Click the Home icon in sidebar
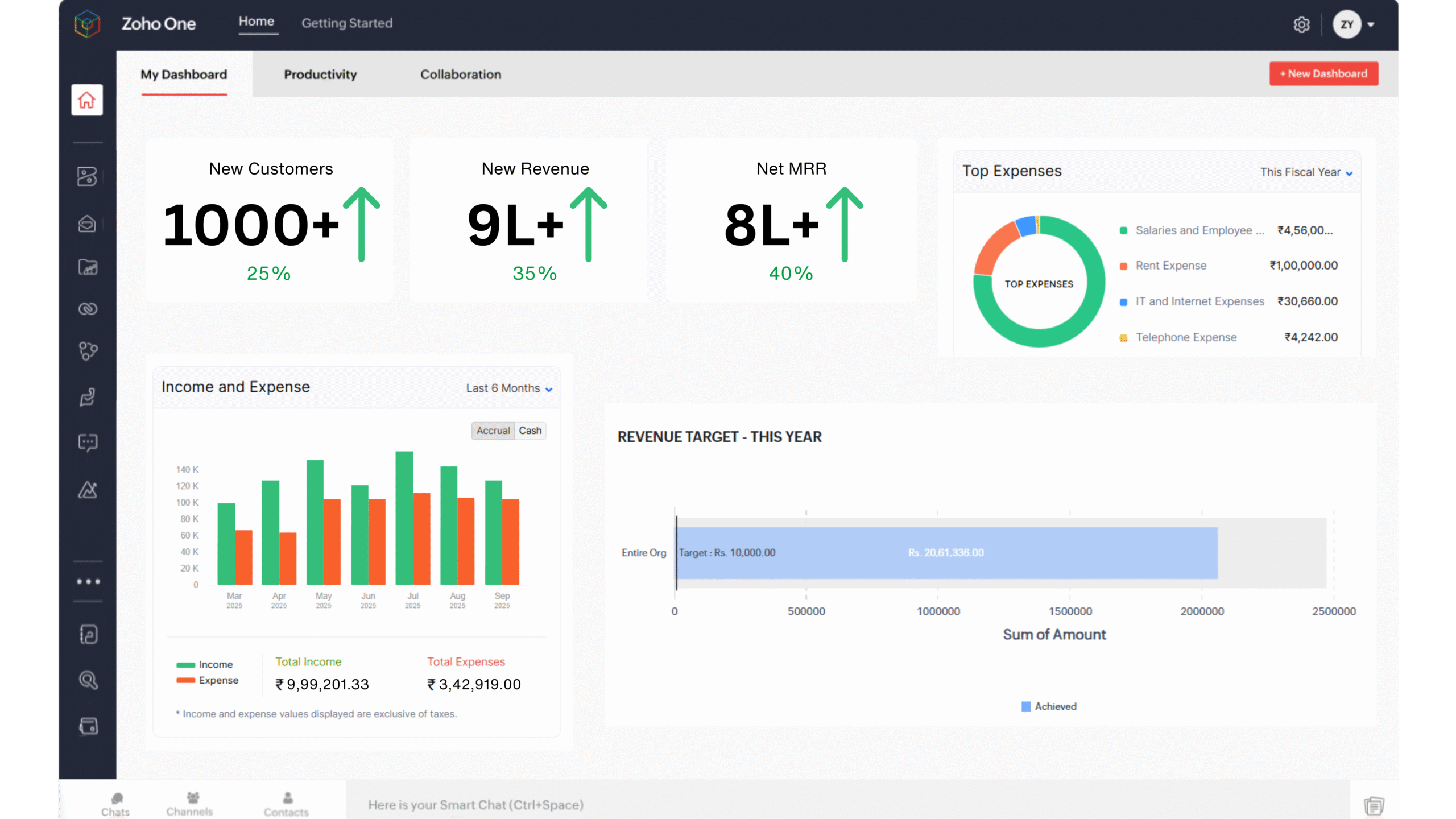Image resolution: width=1456 pixels, height=819 pixels. tap(86, 100)
